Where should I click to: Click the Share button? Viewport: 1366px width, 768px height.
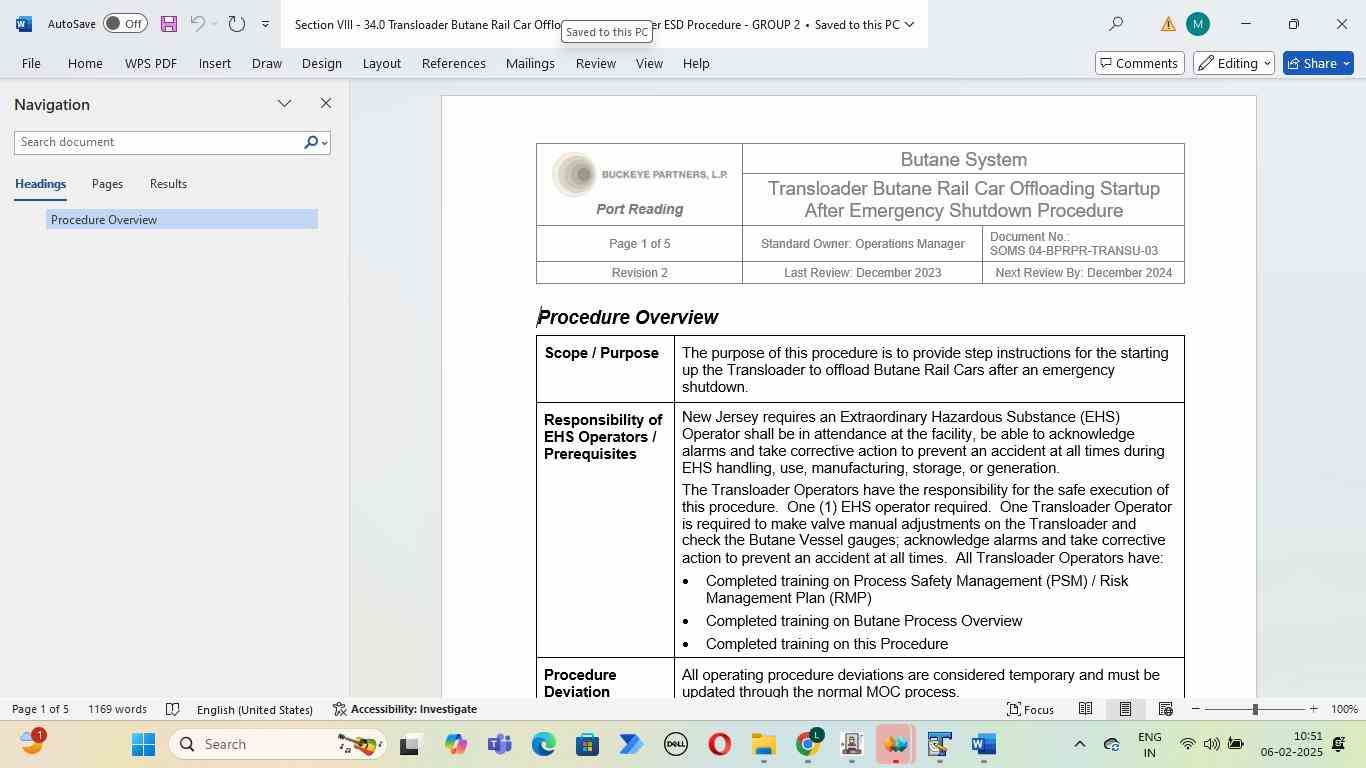[x=1318, y=63]
